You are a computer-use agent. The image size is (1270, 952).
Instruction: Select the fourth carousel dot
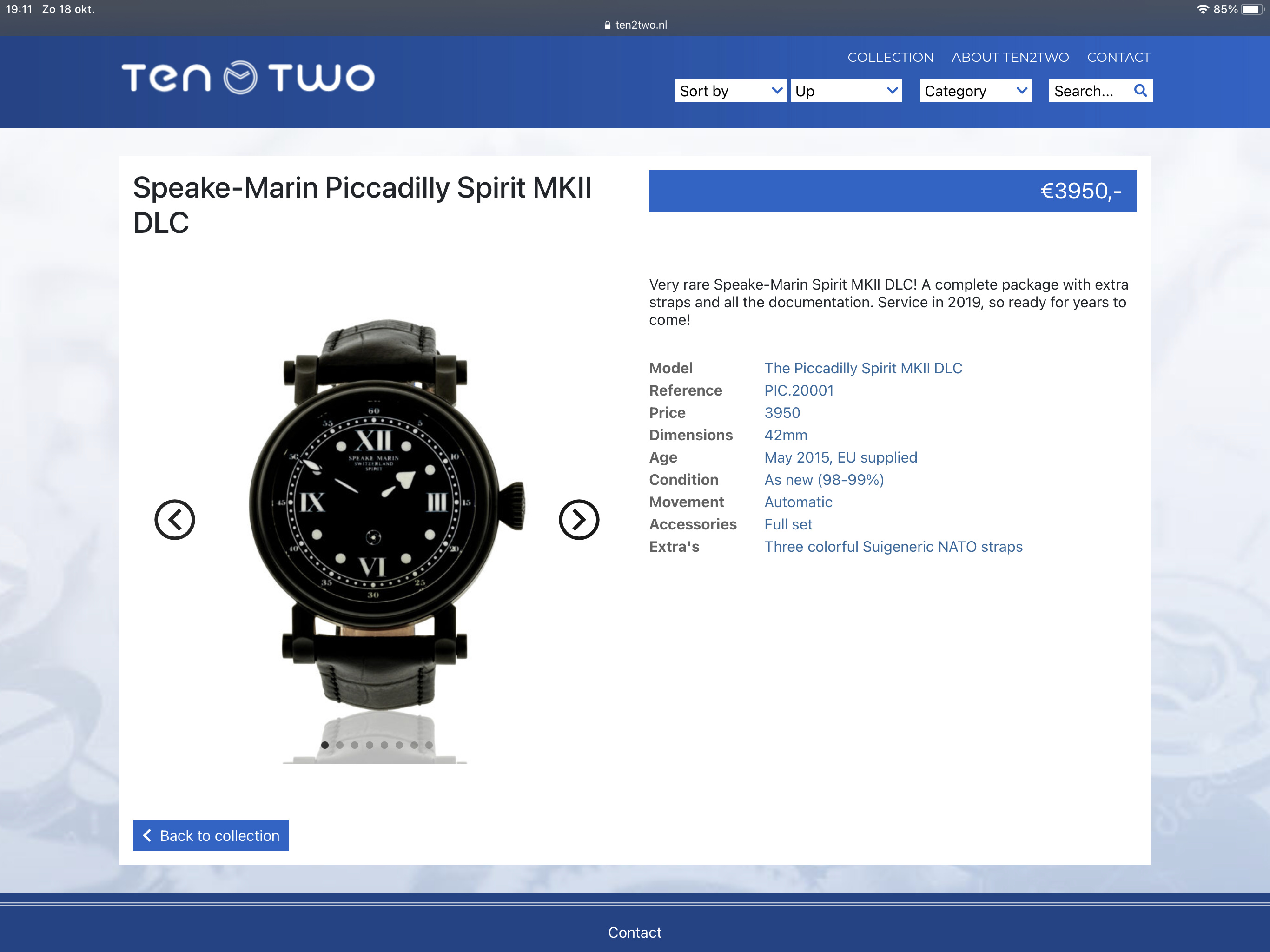pyautogui.click(x=370, y=745)
